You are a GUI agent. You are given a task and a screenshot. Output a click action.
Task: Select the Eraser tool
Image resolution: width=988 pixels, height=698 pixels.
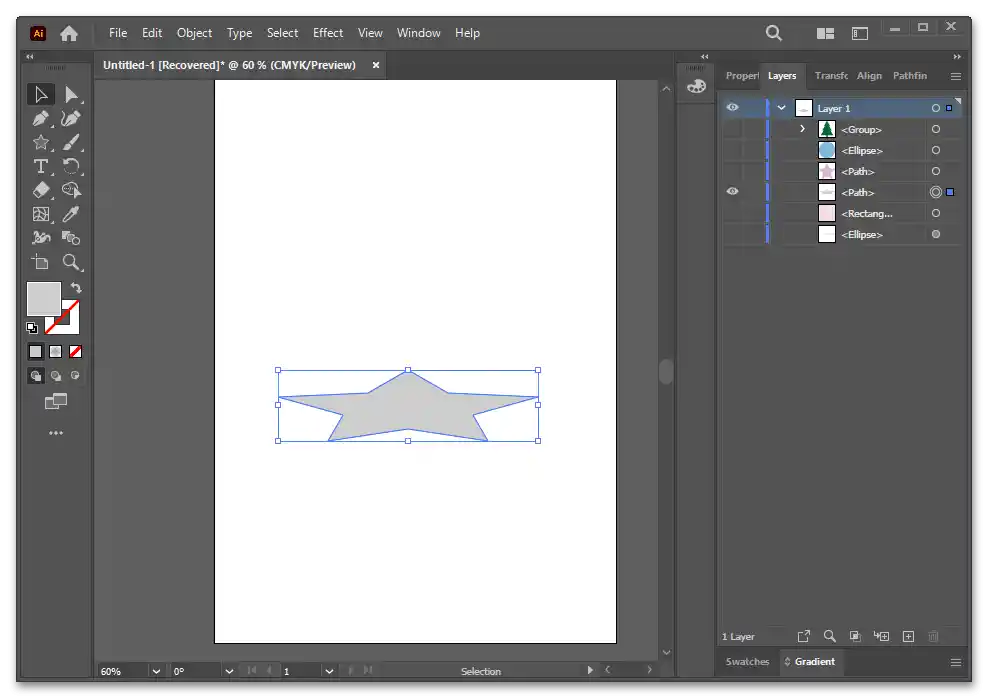pyautogui.click(x=41, y=190)
